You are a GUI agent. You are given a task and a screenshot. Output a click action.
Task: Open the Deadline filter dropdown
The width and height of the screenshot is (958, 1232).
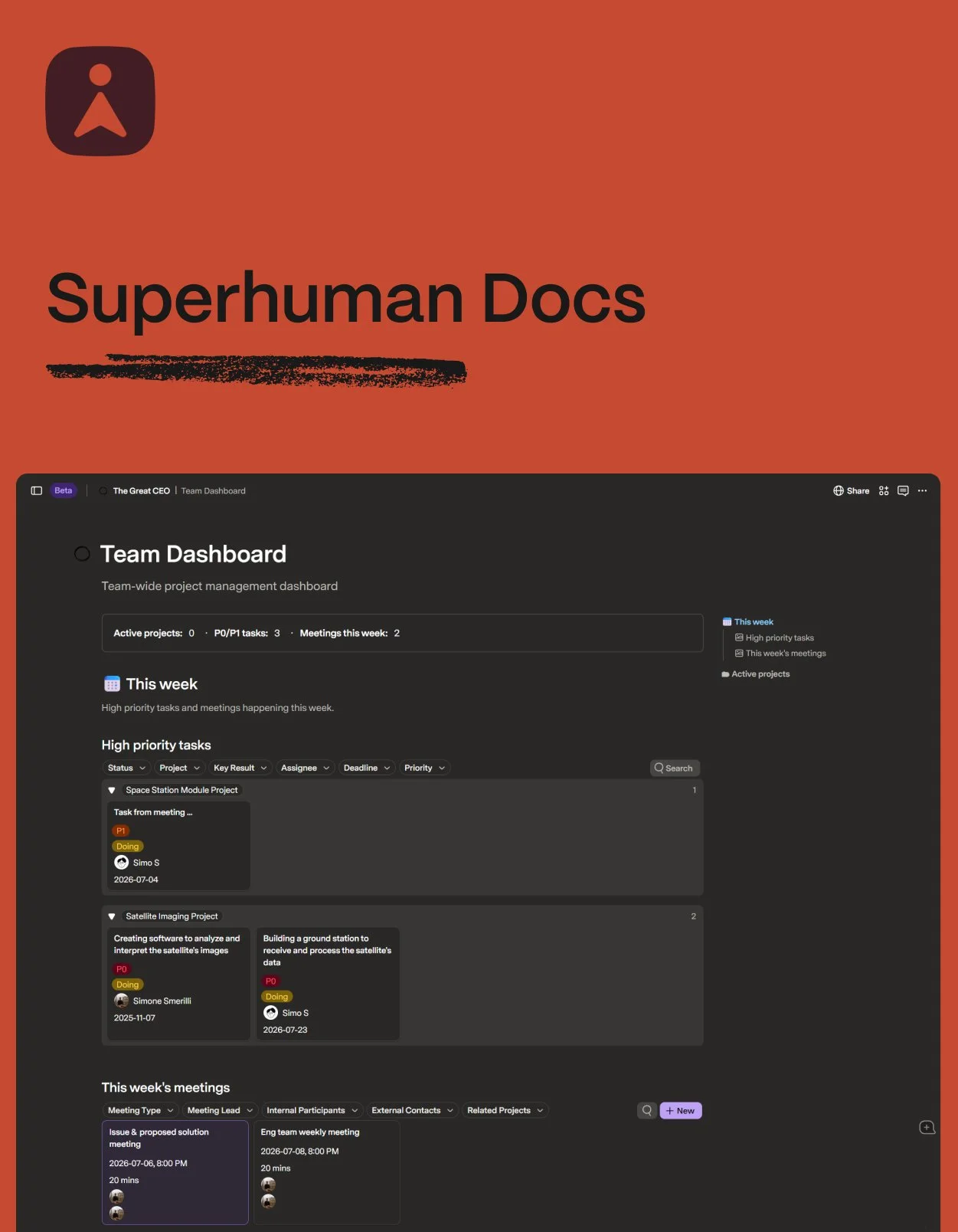pyautogui.click(x=367, y=768)
